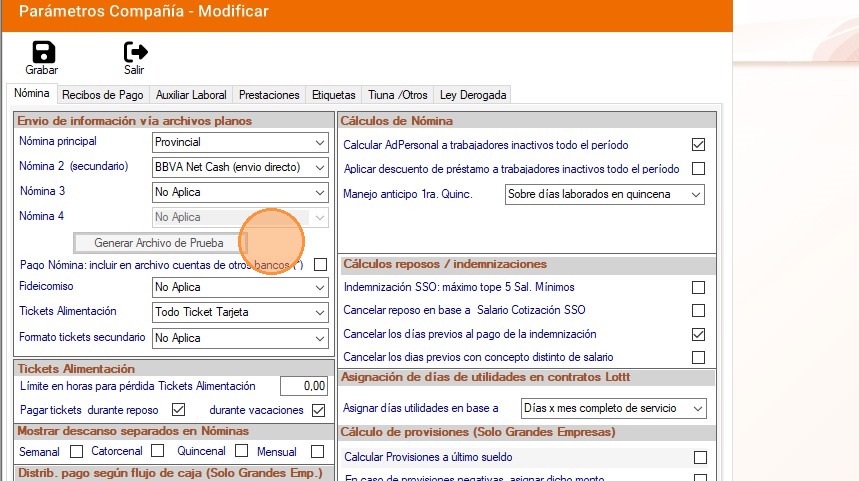
Task: Click the Cálculos reposos / indemnizaciones heading
Action: tap(445, 264)
